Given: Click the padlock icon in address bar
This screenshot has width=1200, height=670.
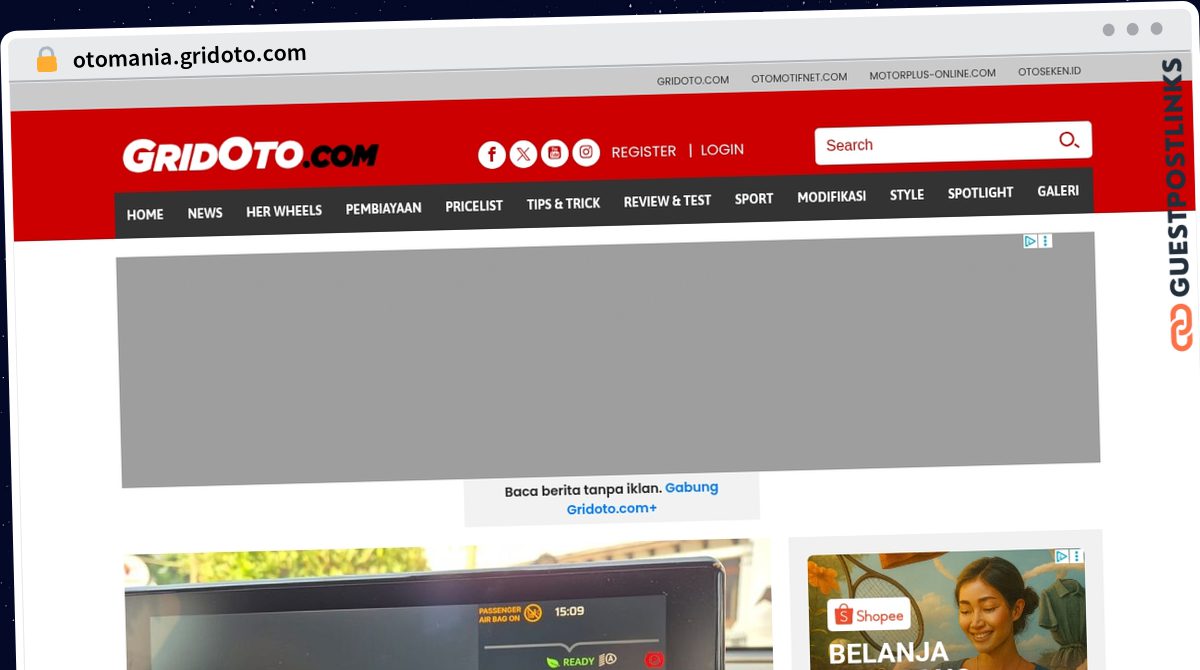Looking at the screenshot, I should (x=46, y=59).
